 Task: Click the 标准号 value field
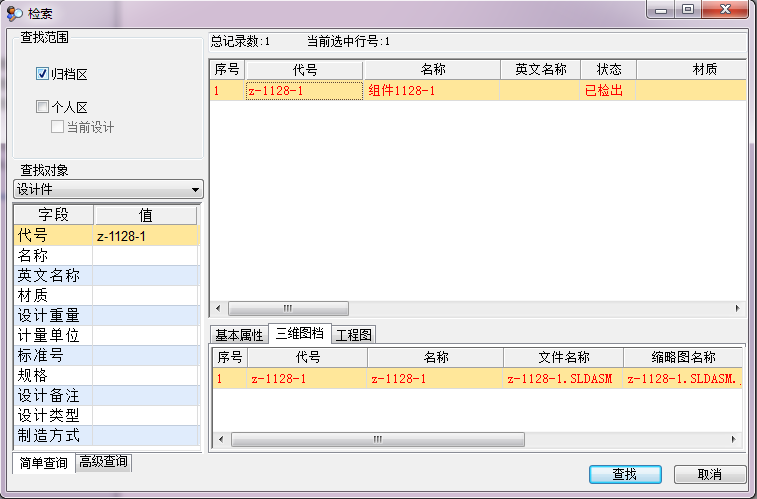[x=145, y=355]
